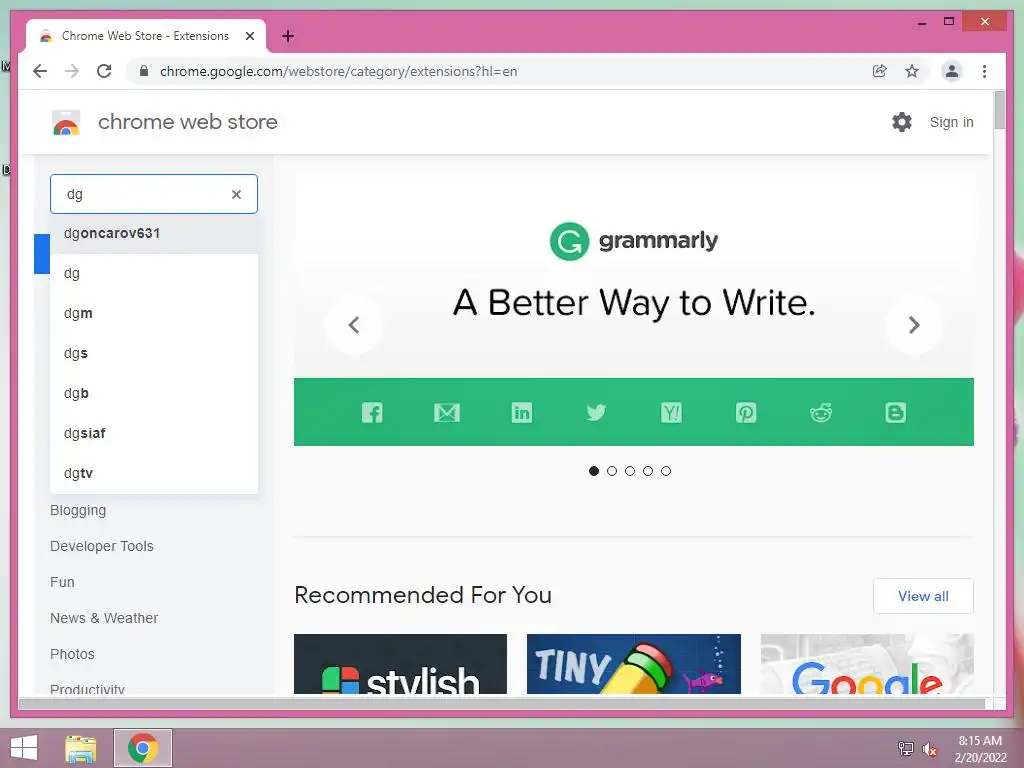Open Blogging category
The width and height of the screenshot is (1024, 768).
pyautogui.click(x=78, y=510)
